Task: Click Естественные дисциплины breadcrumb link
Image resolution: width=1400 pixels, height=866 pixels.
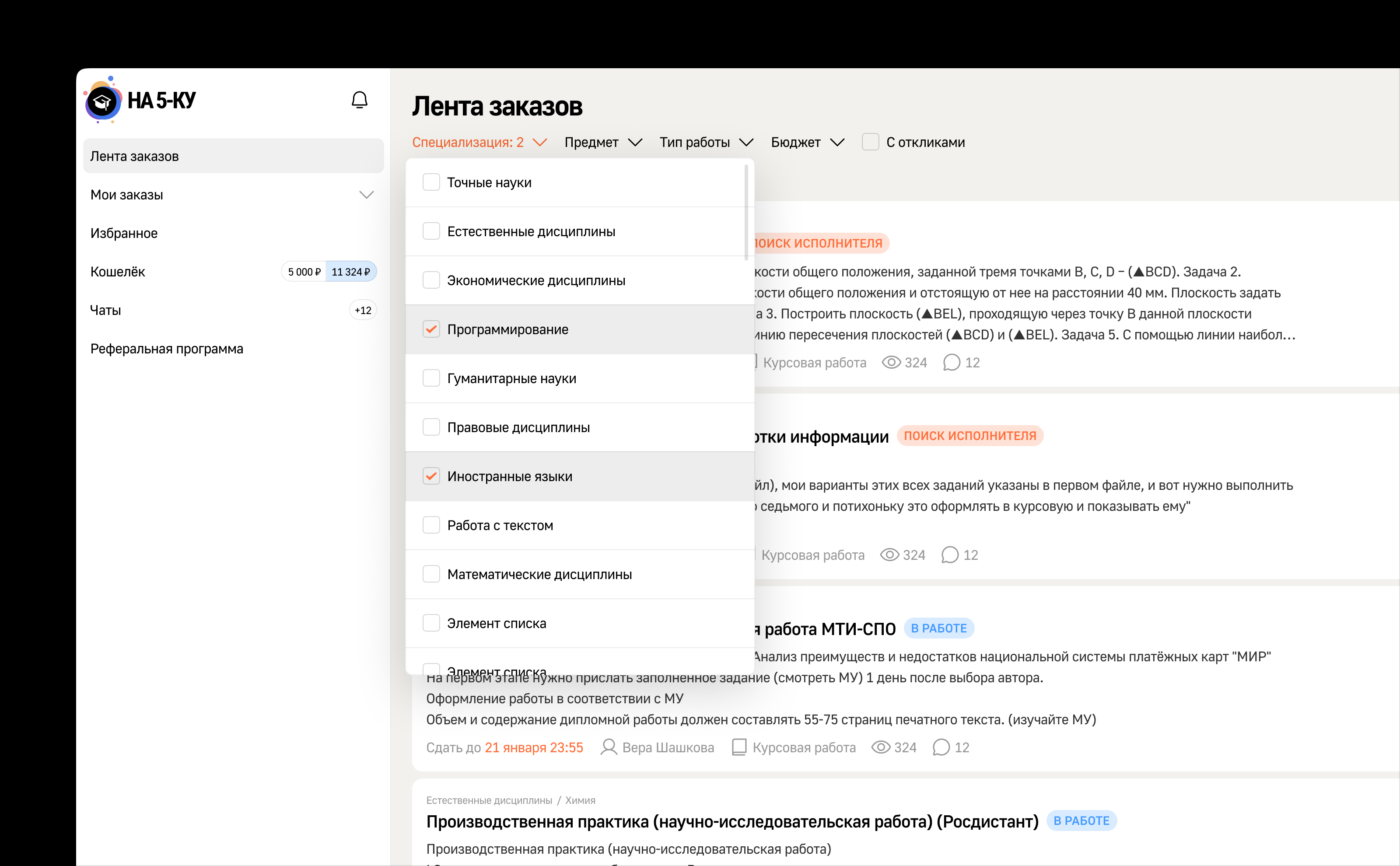Action: click(489, 800)
